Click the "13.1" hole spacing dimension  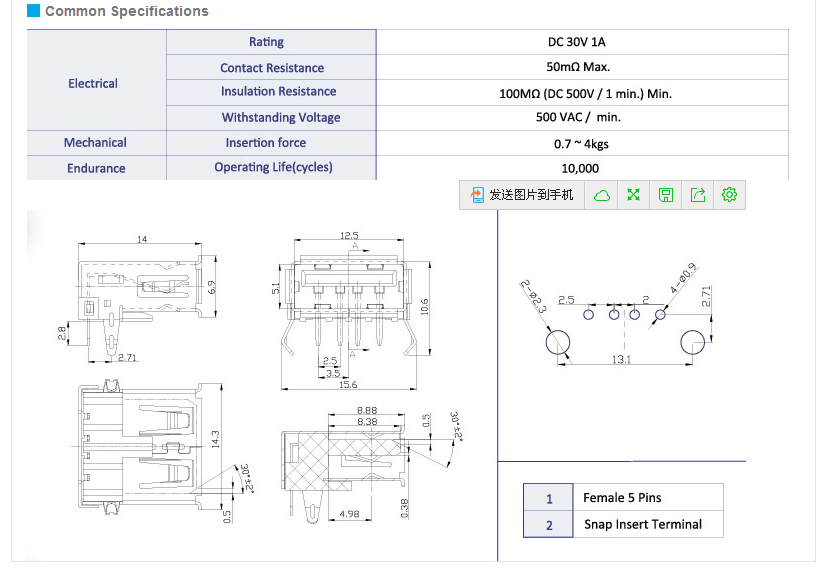pyautogui.click(x=621, y=360)
